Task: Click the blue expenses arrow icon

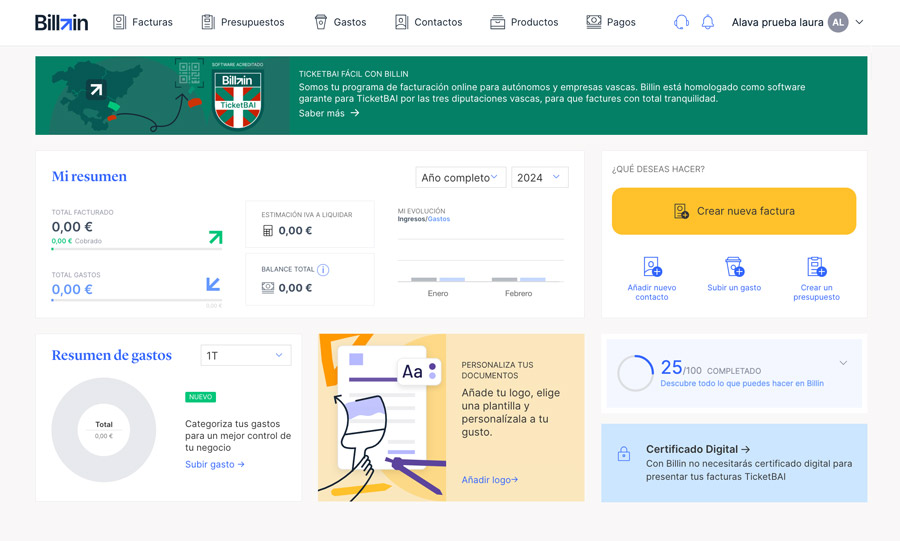Action: pyautogui.click(x=213, y=284)
